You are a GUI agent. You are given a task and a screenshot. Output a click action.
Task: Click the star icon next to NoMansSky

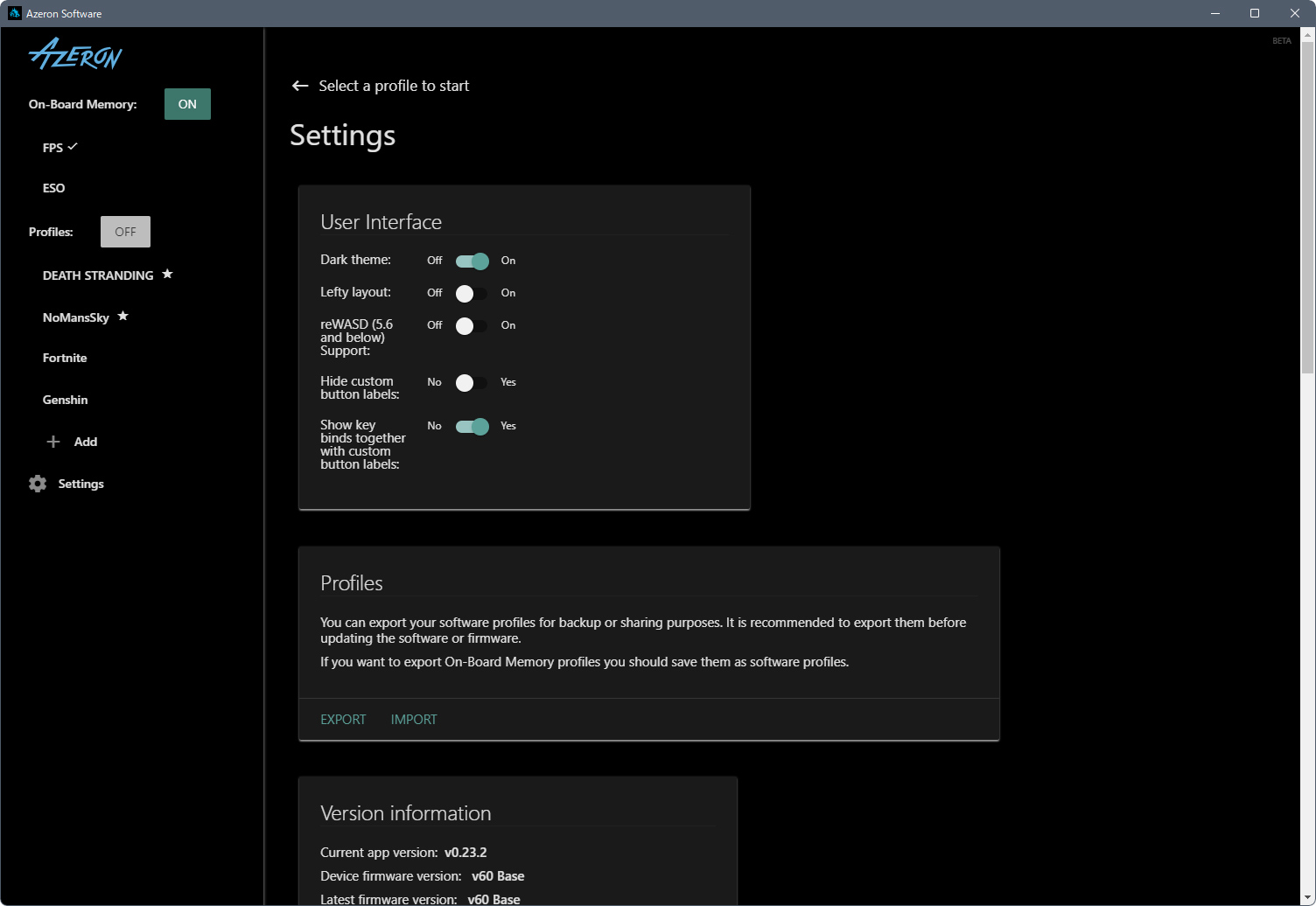123,316
